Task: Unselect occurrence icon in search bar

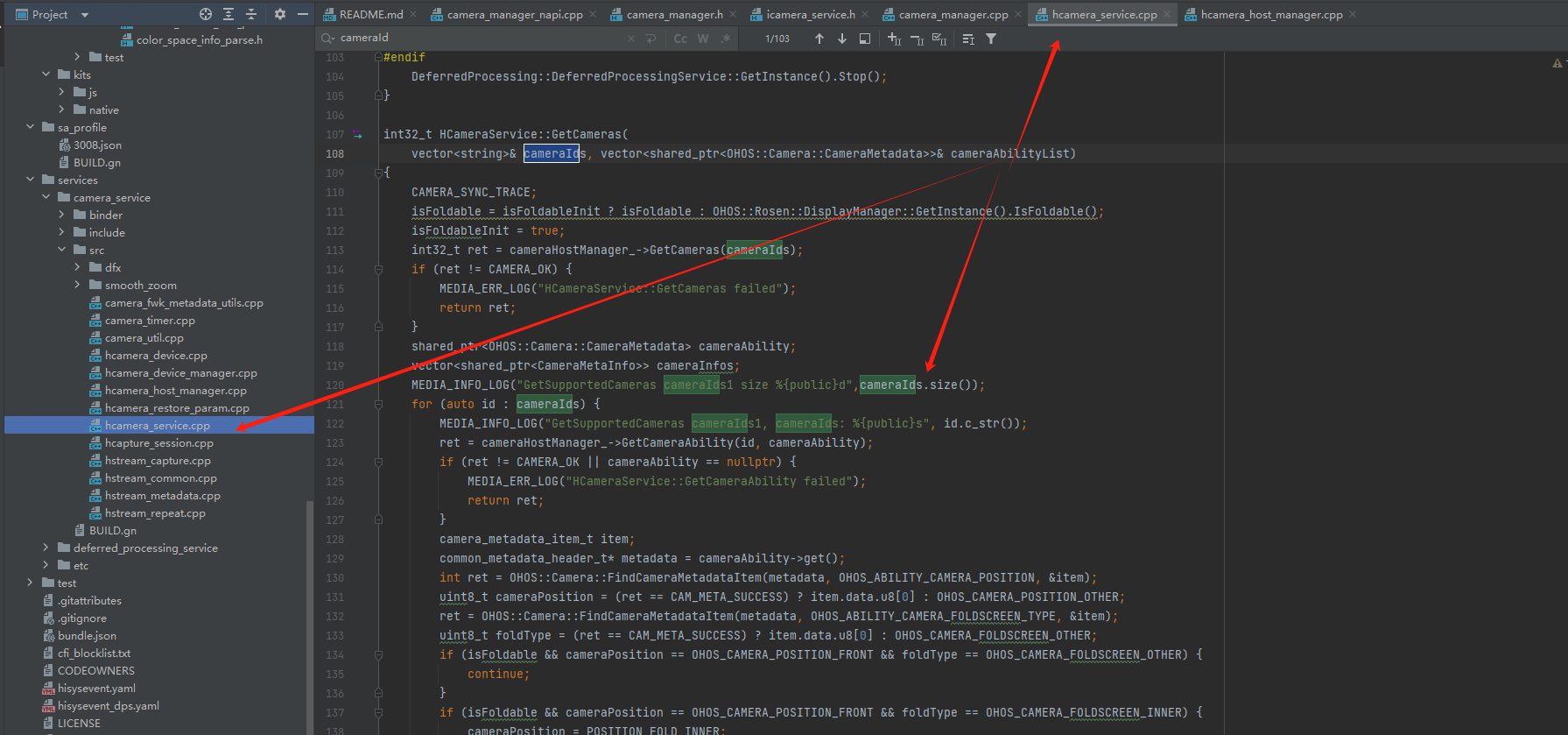Action: 917,39
